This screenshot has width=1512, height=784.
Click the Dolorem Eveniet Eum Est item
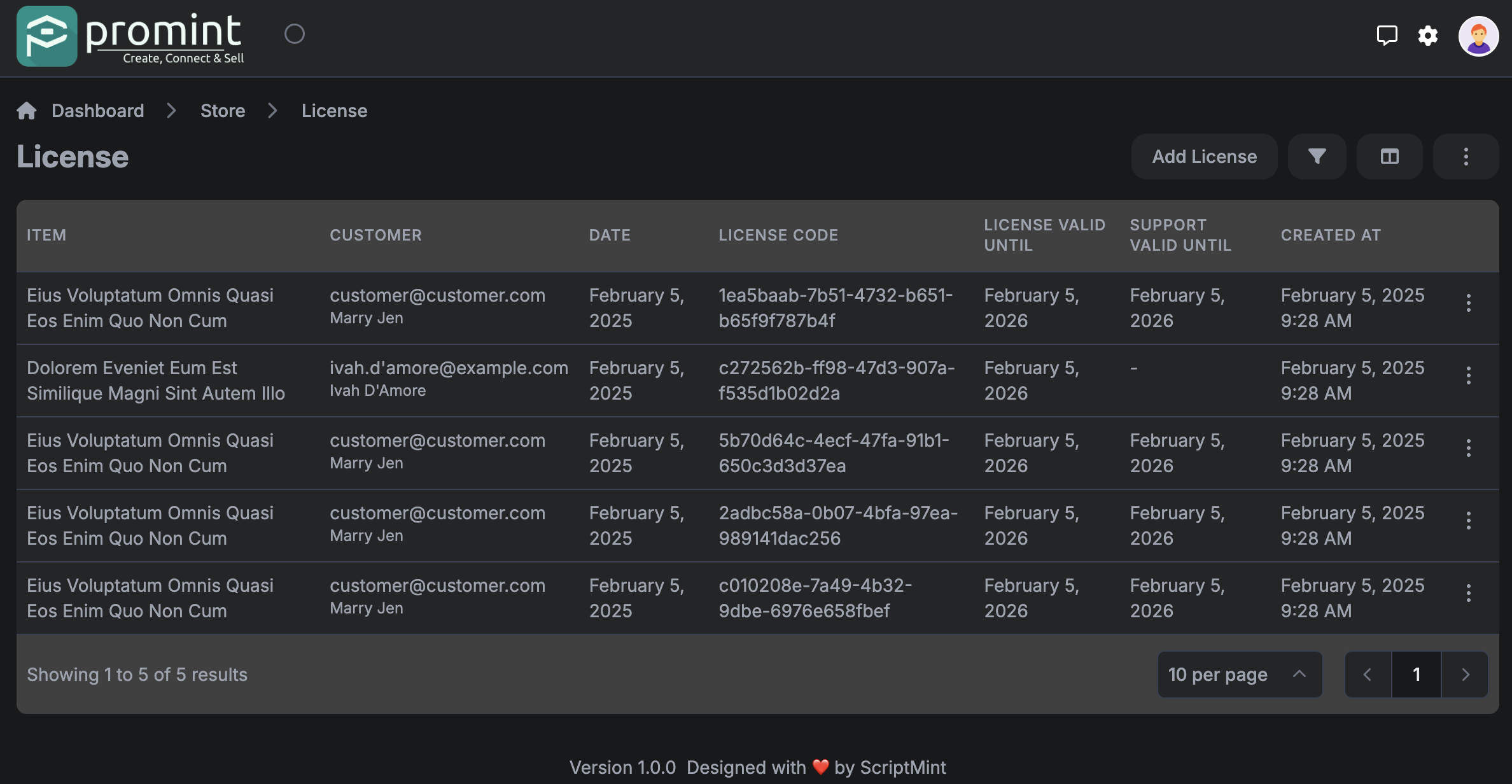[156, 381]
